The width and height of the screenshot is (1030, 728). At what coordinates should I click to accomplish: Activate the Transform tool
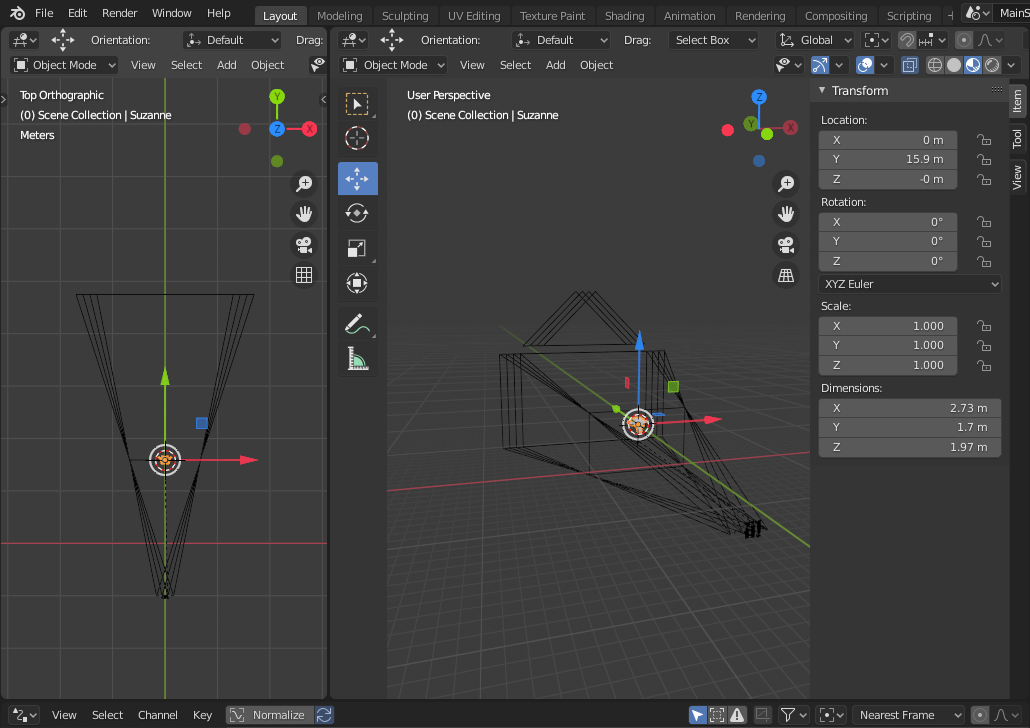click(x=357, y=283)
